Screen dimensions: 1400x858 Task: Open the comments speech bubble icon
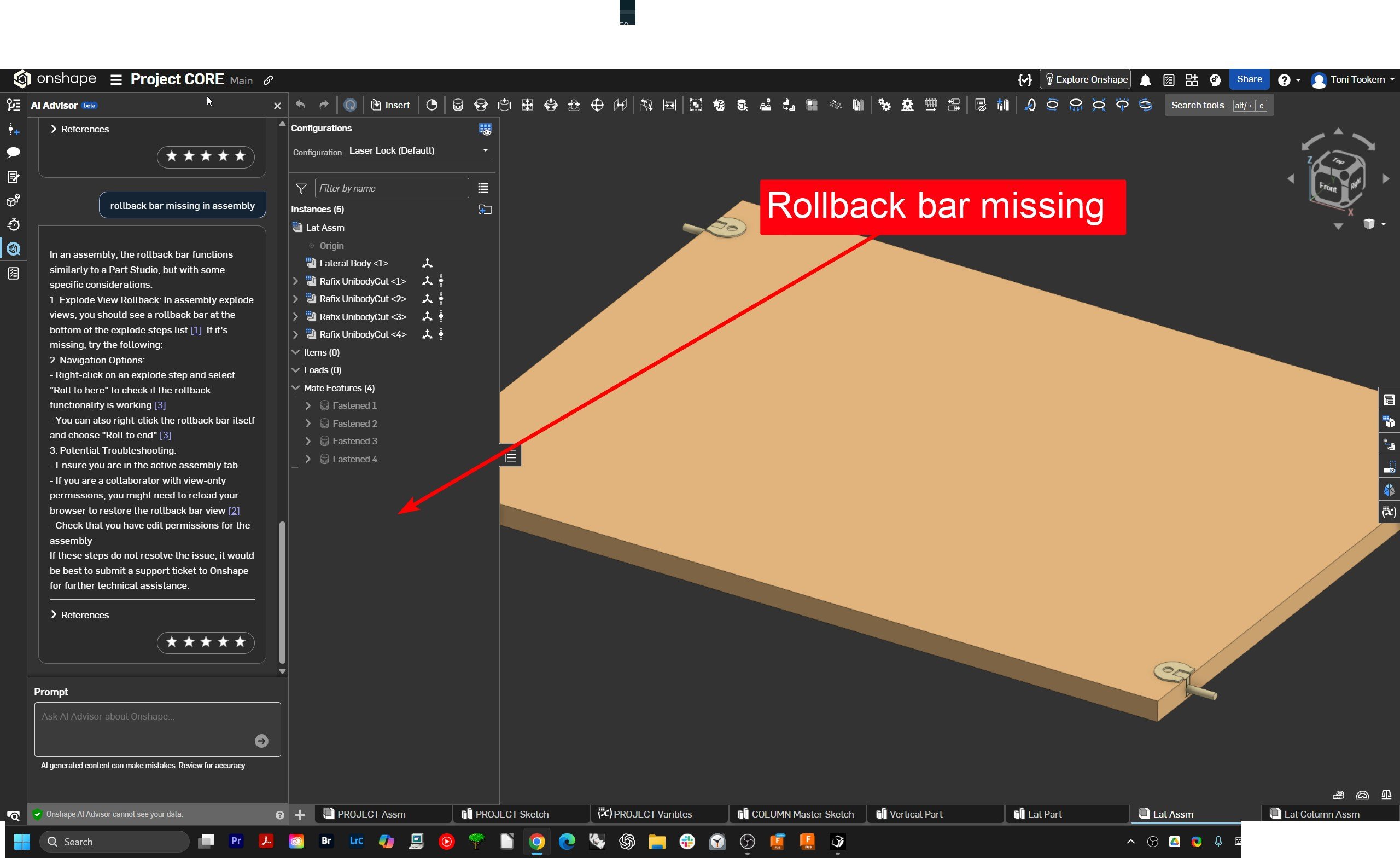[13, 152]
